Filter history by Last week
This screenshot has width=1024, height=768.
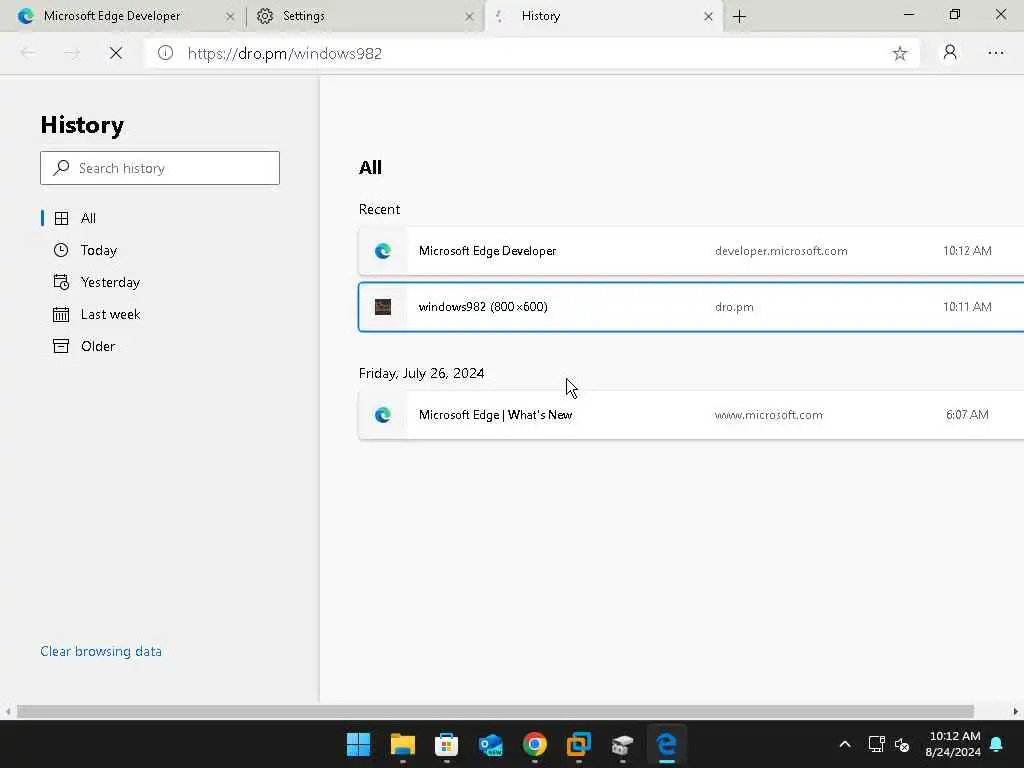110,314
